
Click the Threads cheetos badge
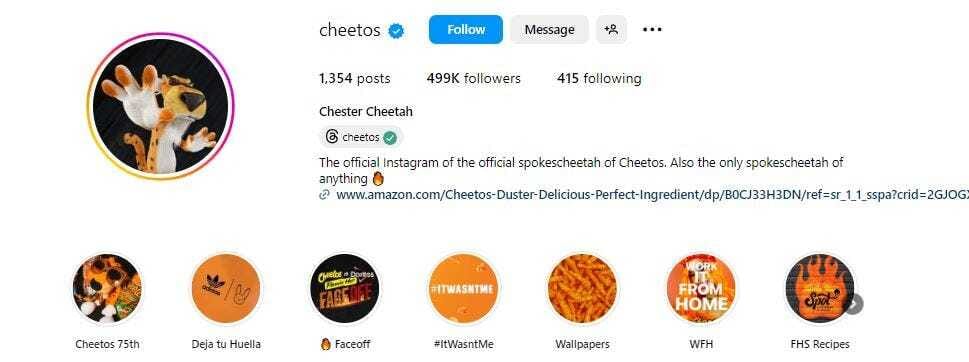(x=362, y=137)
